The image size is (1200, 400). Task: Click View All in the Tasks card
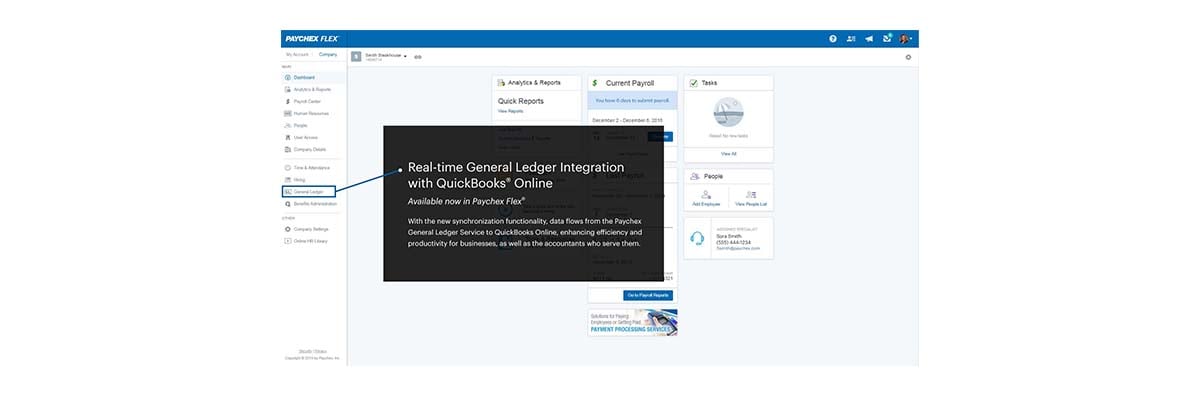tap(728, 154)
